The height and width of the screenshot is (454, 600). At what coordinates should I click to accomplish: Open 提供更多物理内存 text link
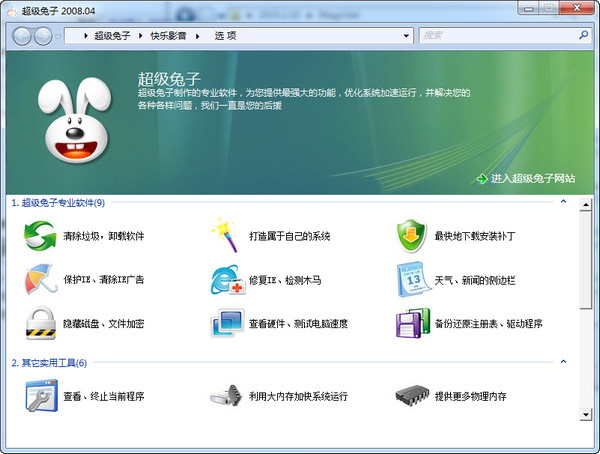pos(470,396)
